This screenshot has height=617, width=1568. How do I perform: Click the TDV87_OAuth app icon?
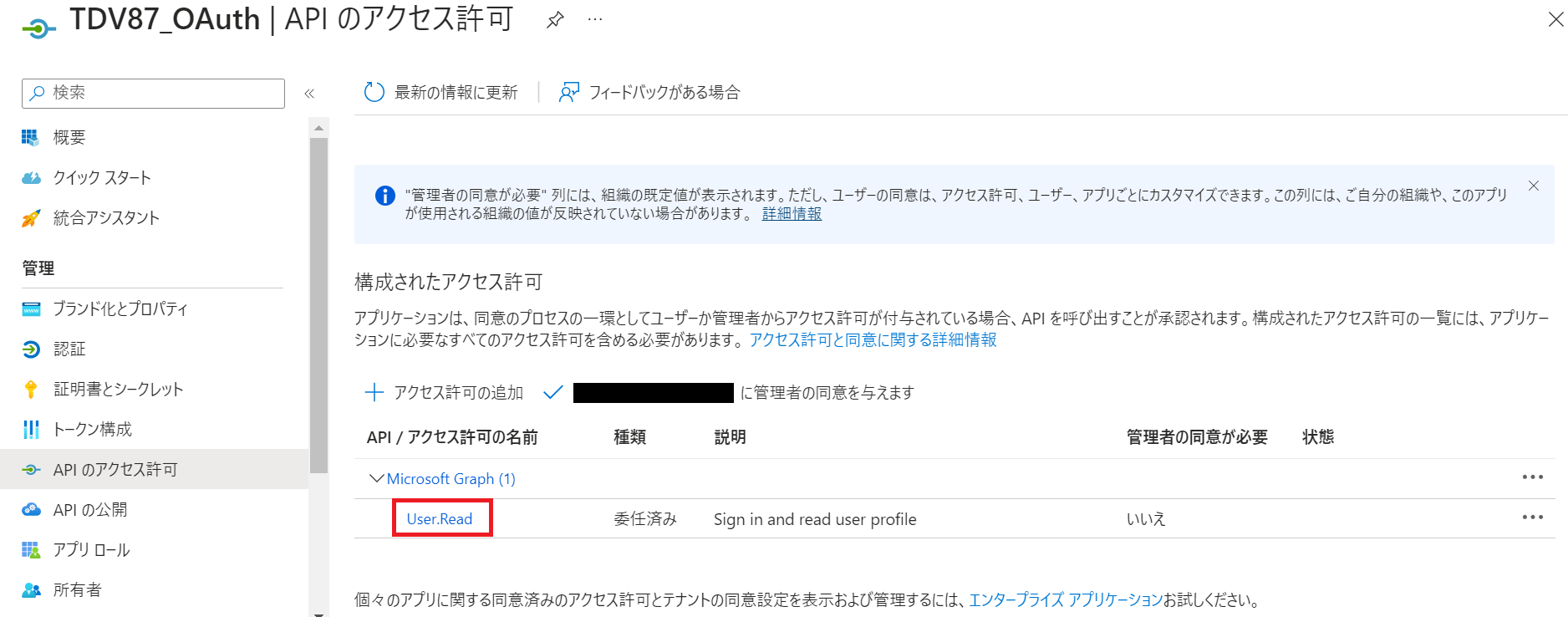click(38, 28)
